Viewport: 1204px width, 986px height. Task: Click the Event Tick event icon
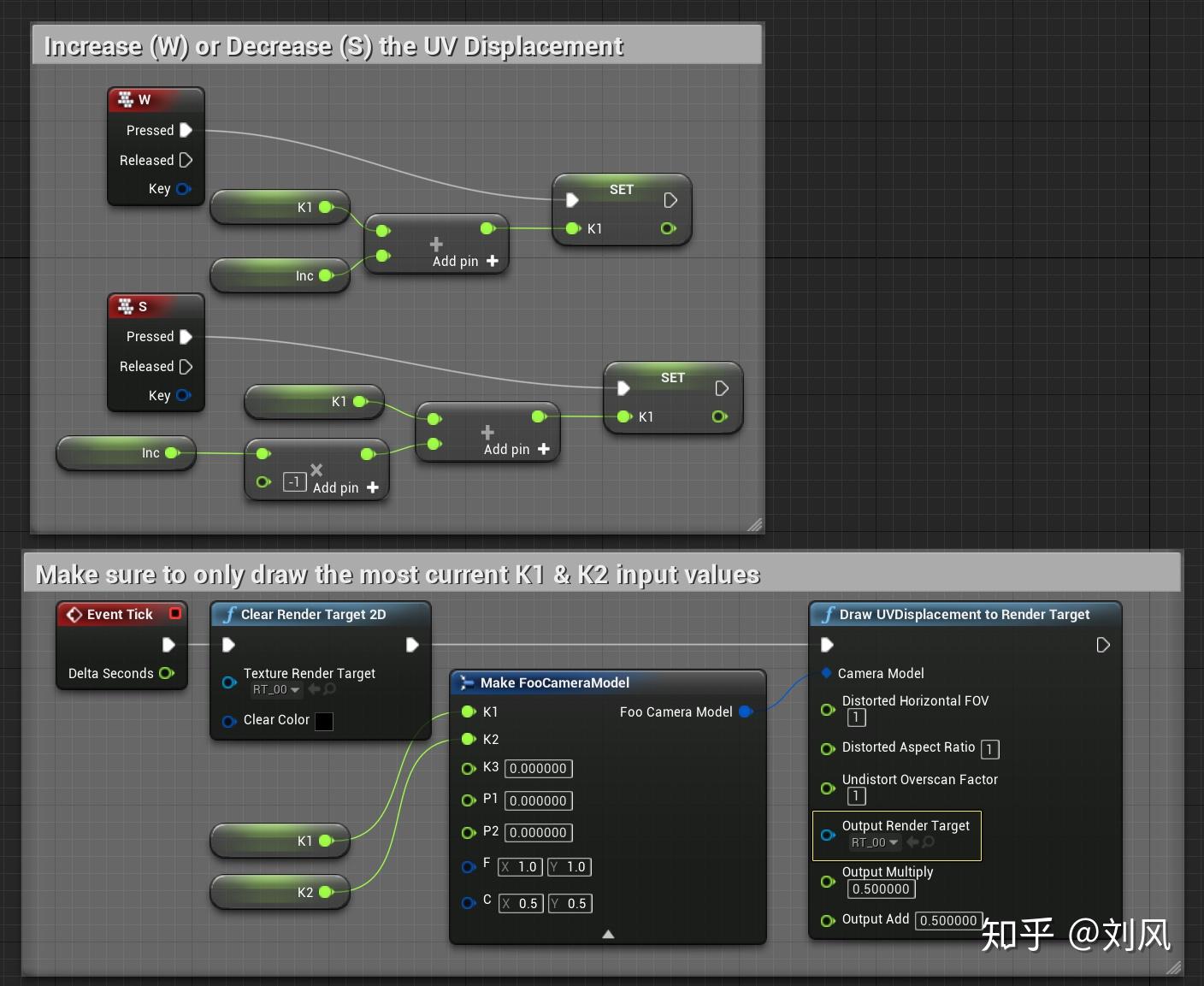point(76,614)
